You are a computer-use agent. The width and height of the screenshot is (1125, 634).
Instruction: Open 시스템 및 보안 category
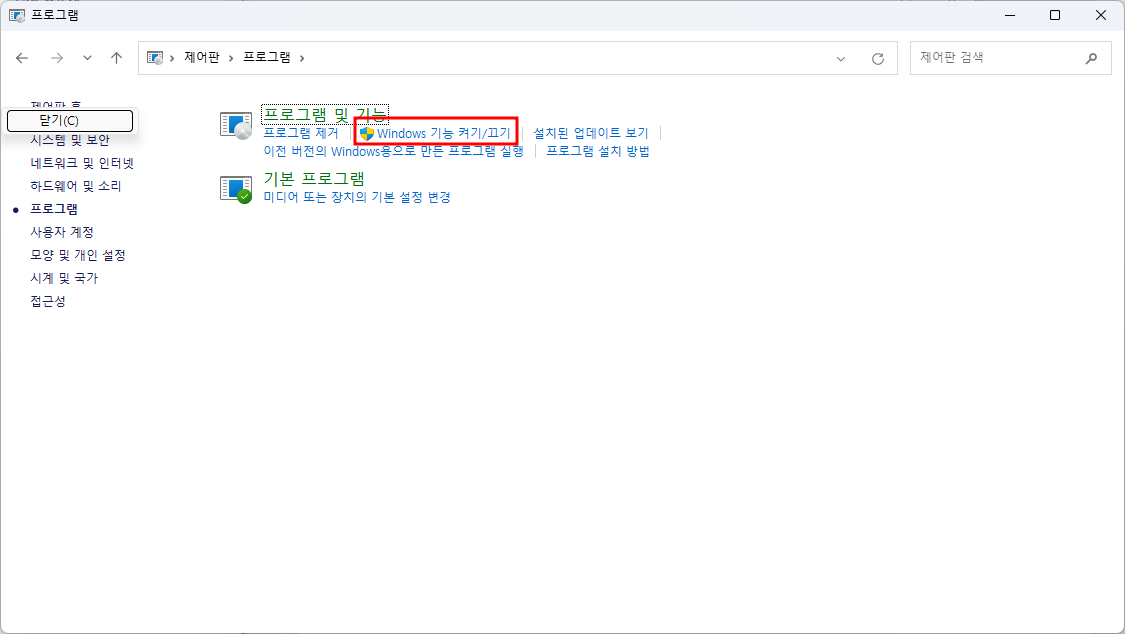tap(70, 141)
